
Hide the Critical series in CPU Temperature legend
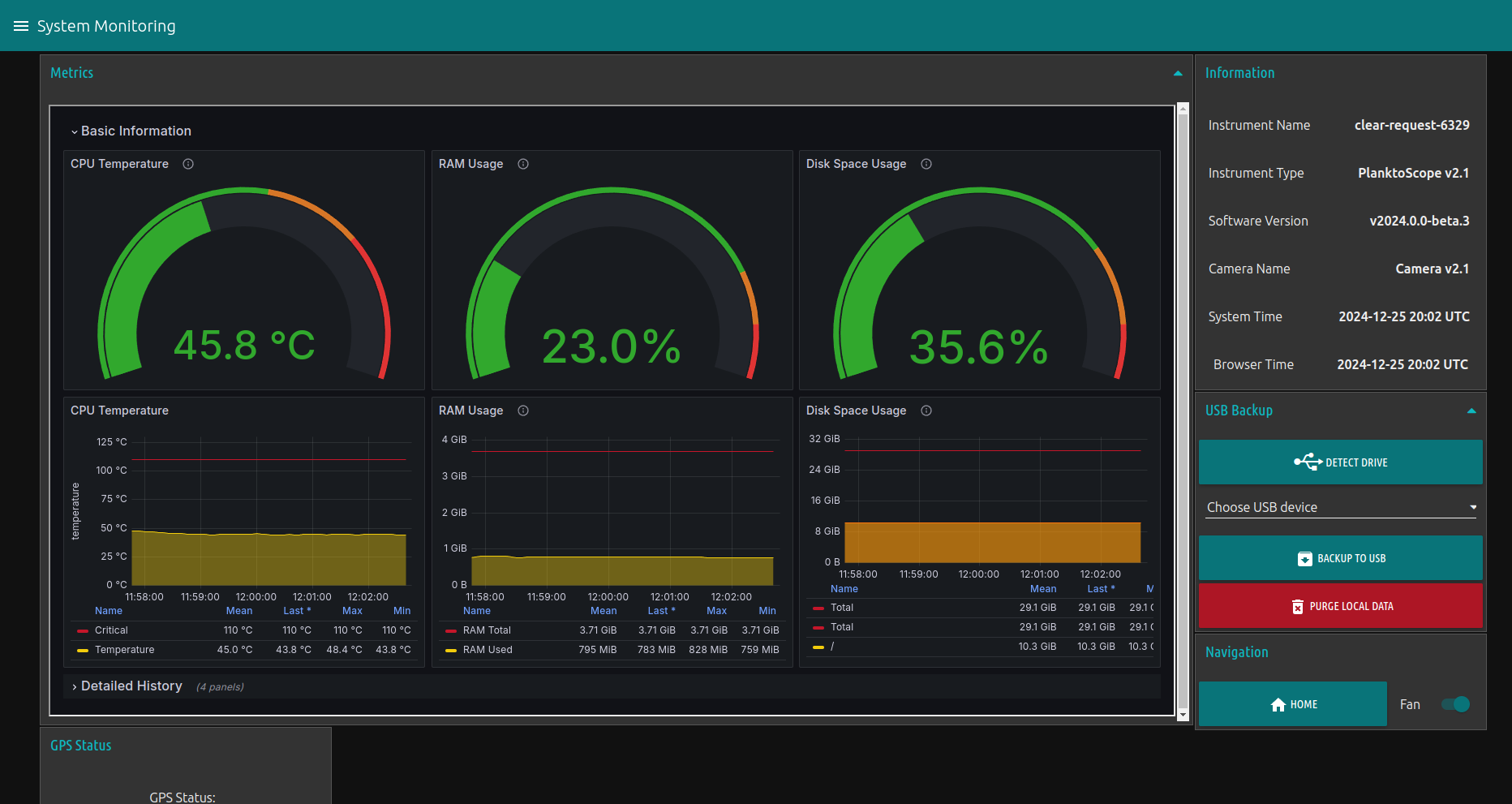[x=110, y=630]
